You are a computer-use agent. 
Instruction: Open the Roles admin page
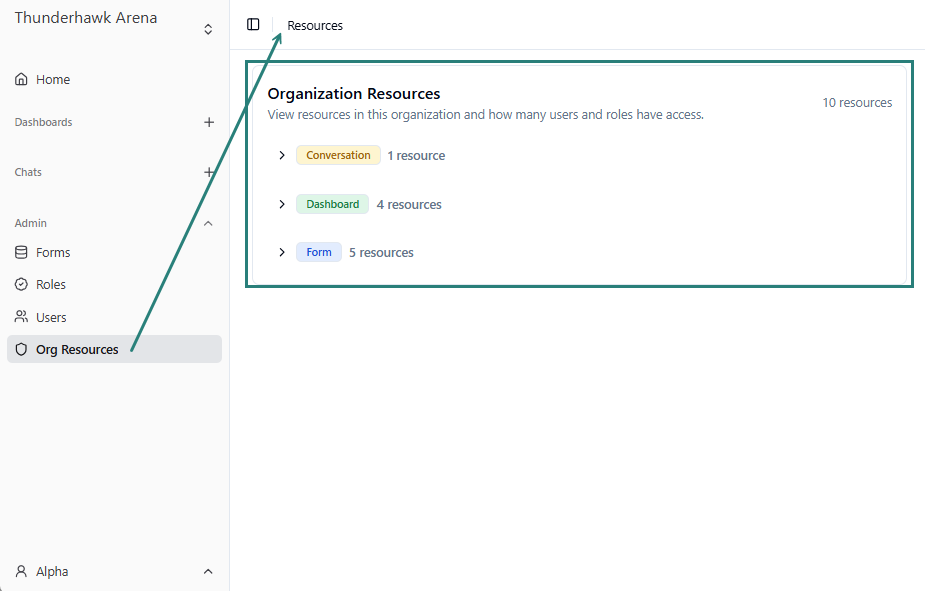tap(51, 285)
